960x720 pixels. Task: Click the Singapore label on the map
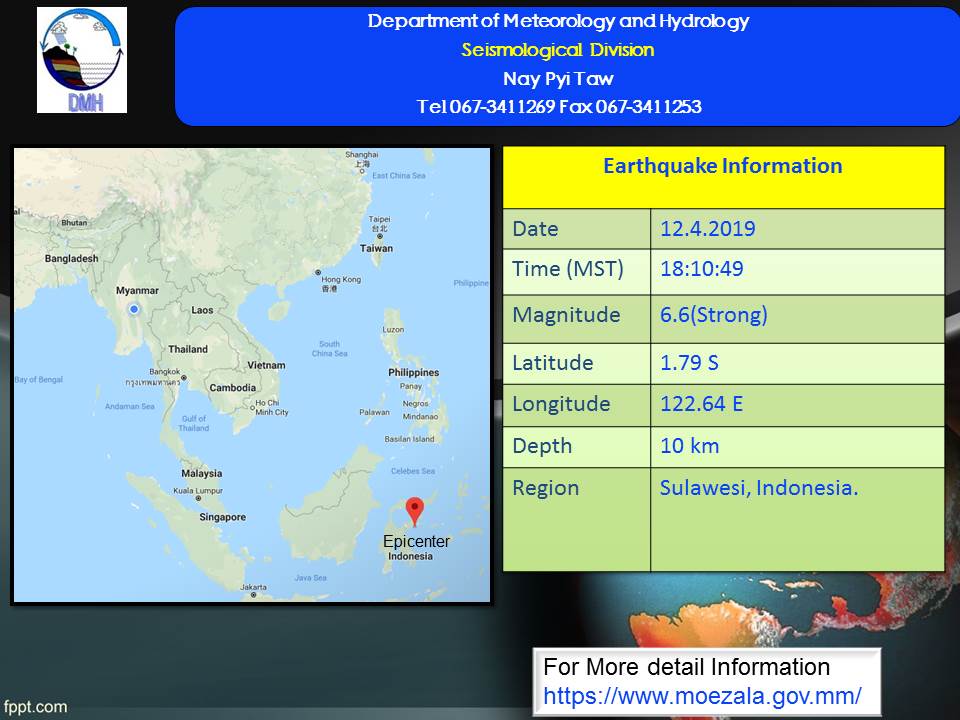click(222, 517)
